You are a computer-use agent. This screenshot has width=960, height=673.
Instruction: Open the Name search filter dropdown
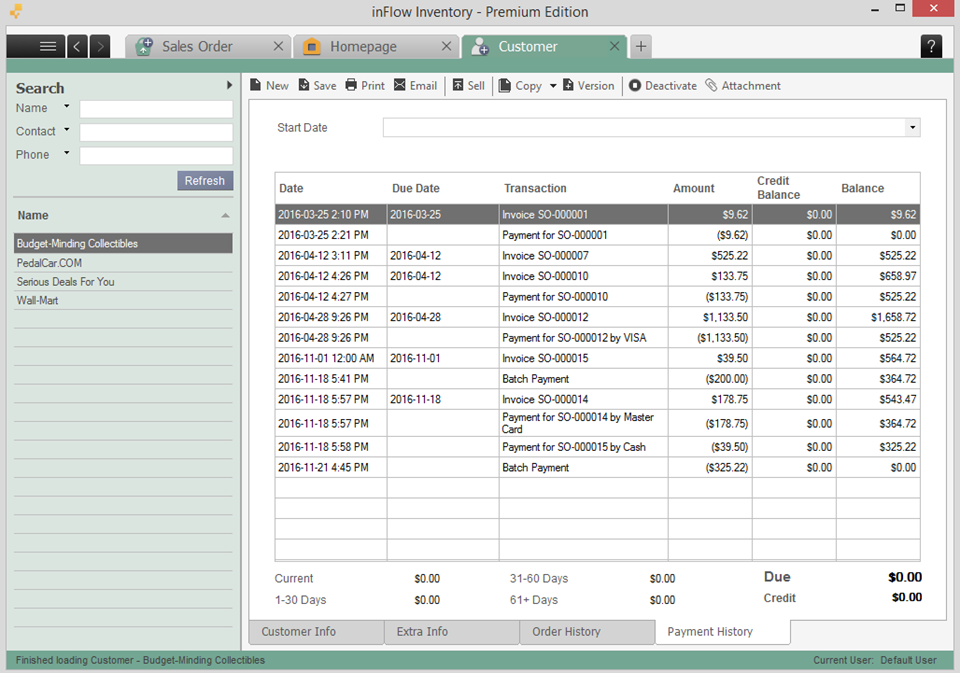(x=67, y=107)
